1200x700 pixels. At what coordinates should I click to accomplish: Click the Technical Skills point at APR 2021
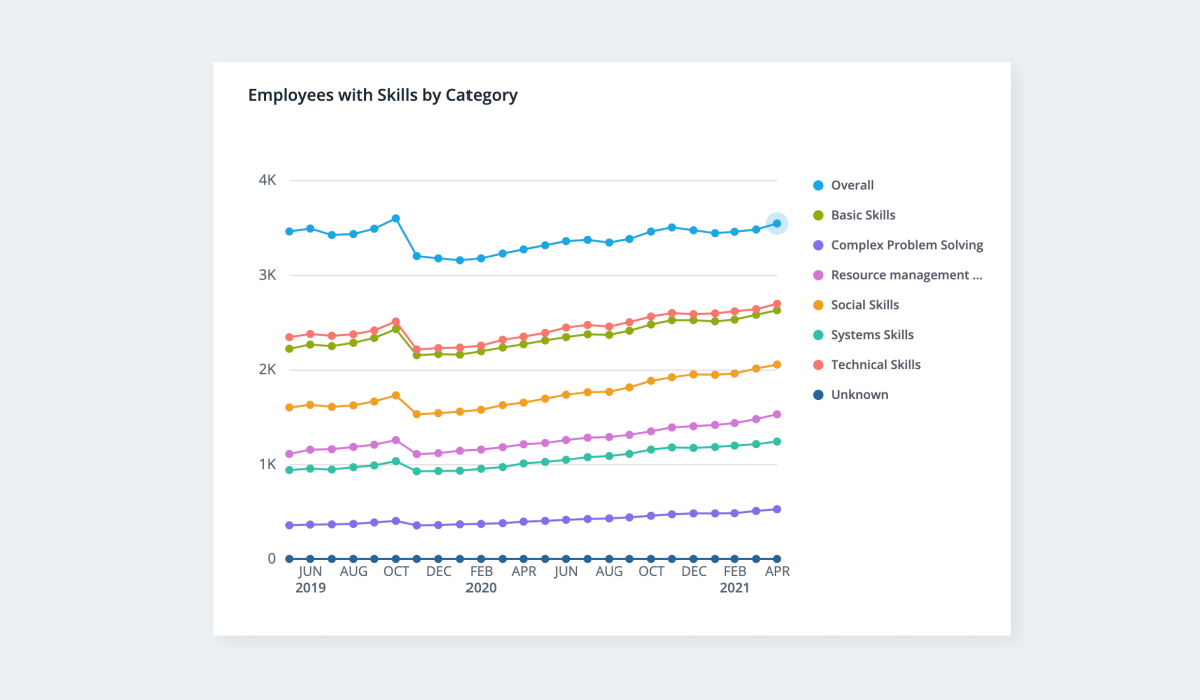click(x=777, y=304)
